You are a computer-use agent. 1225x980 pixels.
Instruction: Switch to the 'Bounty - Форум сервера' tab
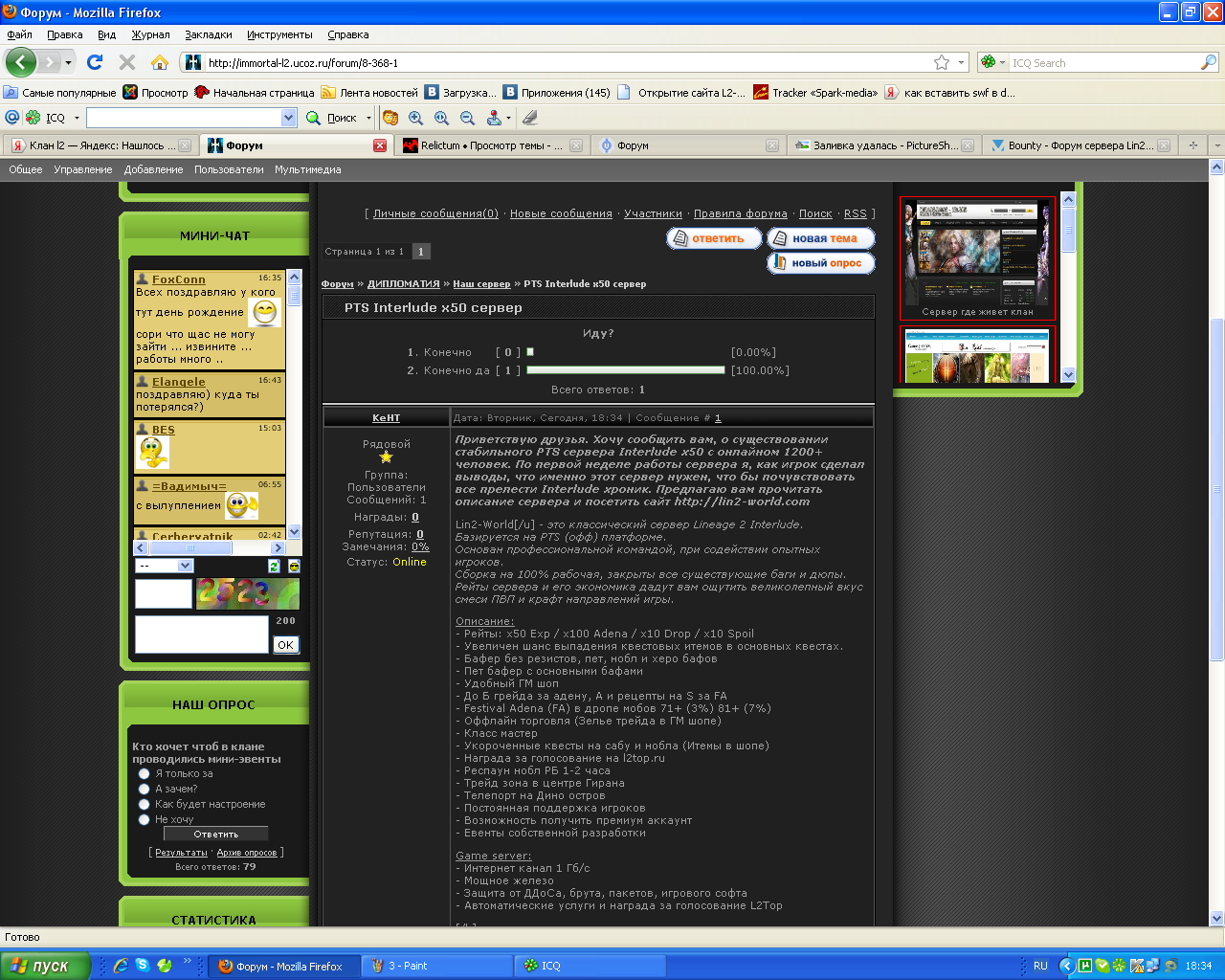pyautogui.click(x=1080, y=145)
